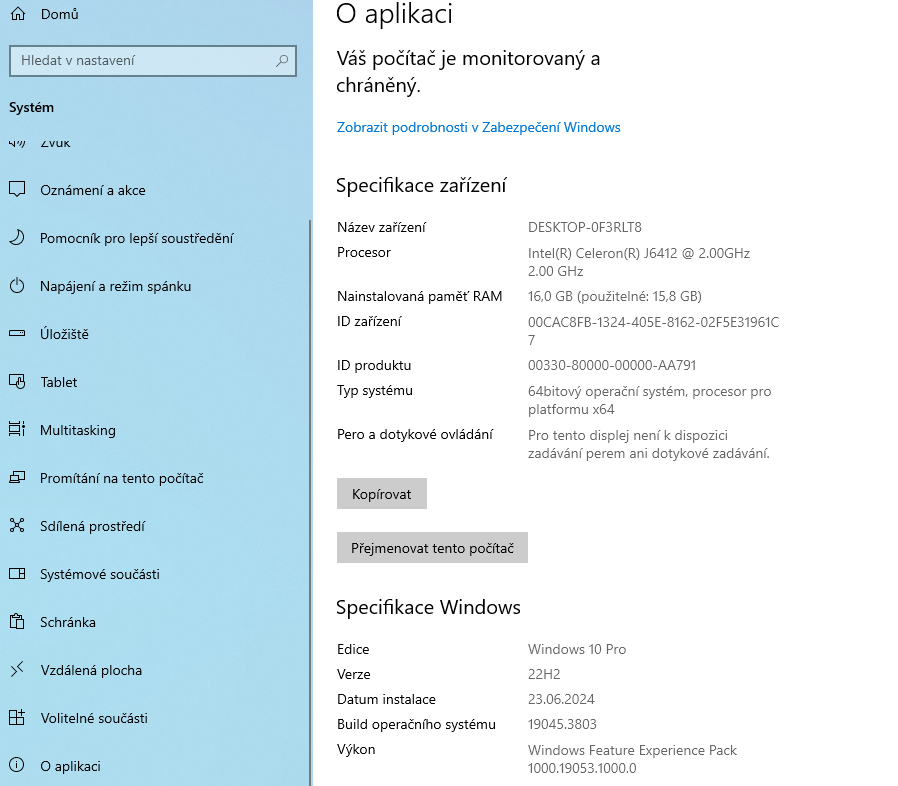Click the info icon for O aplikaci

(17, 765)
